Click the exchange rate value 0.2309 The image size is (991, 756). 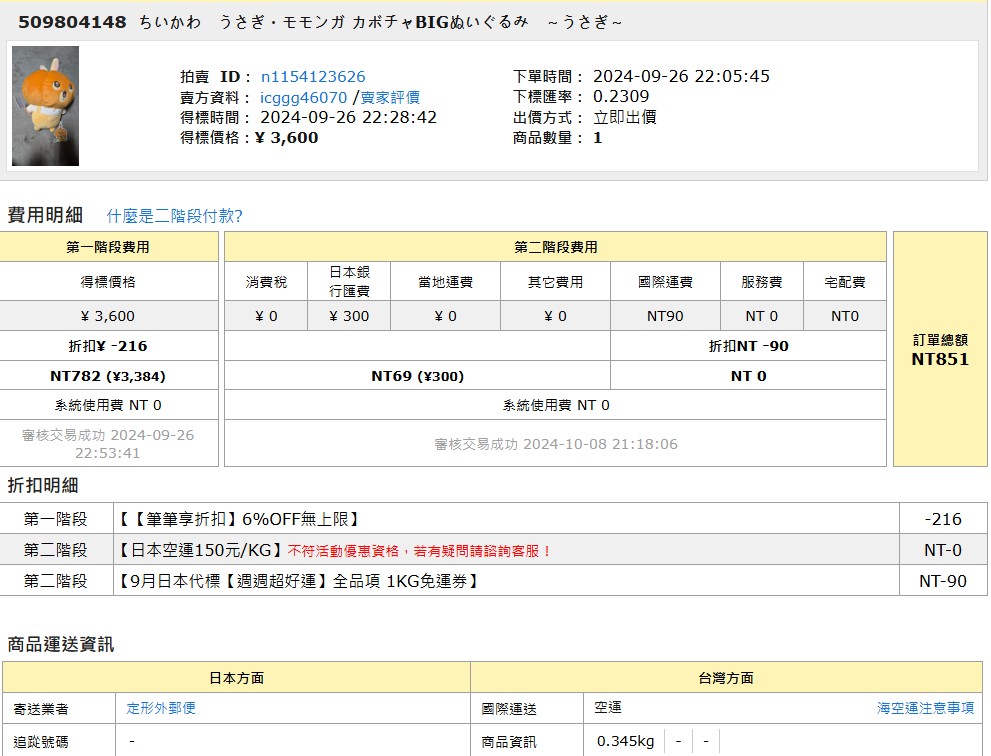pos(621,97)
